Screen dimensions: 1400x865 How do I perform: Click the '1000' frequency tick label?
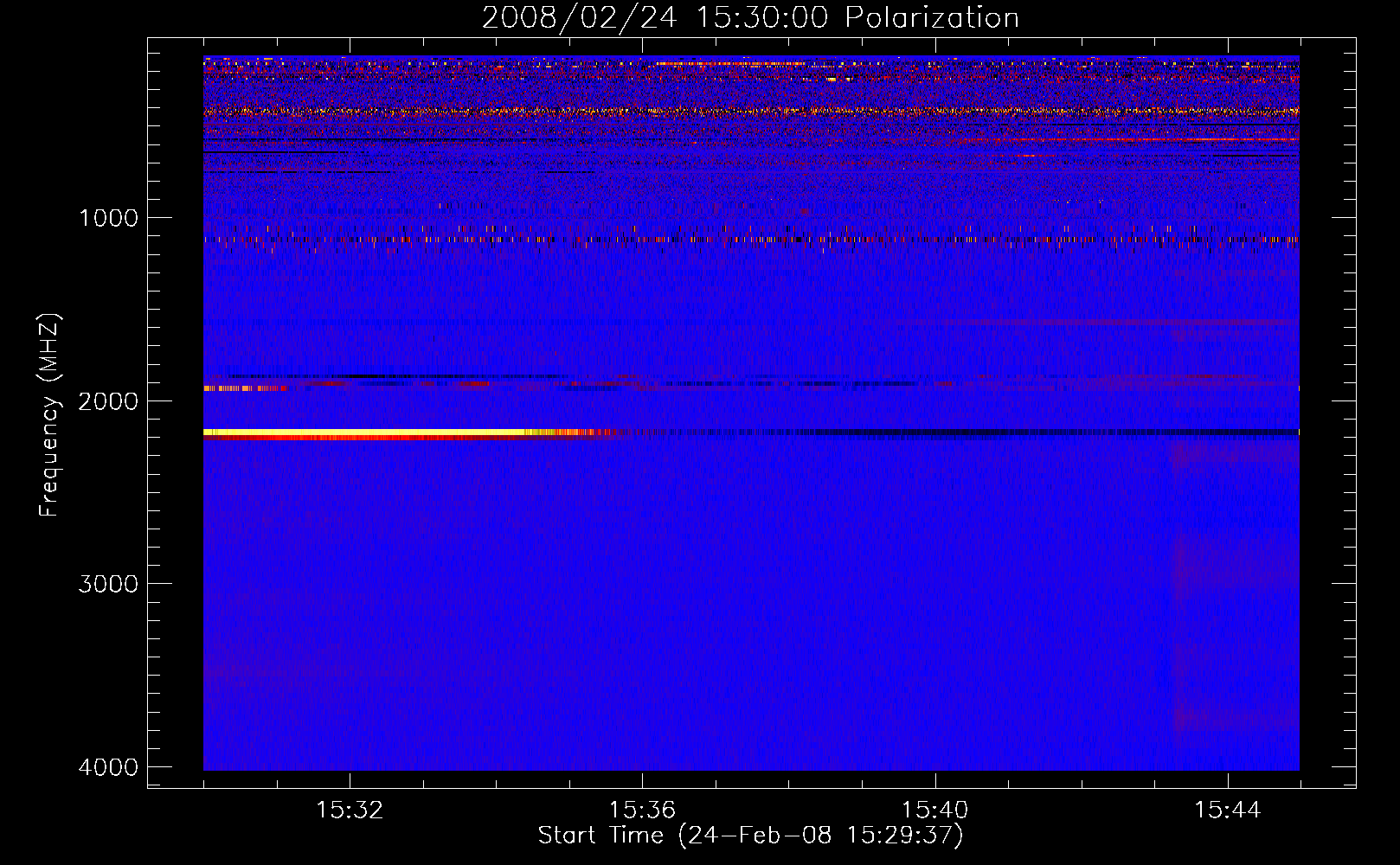pyautogui.click(x=108, y=218)
